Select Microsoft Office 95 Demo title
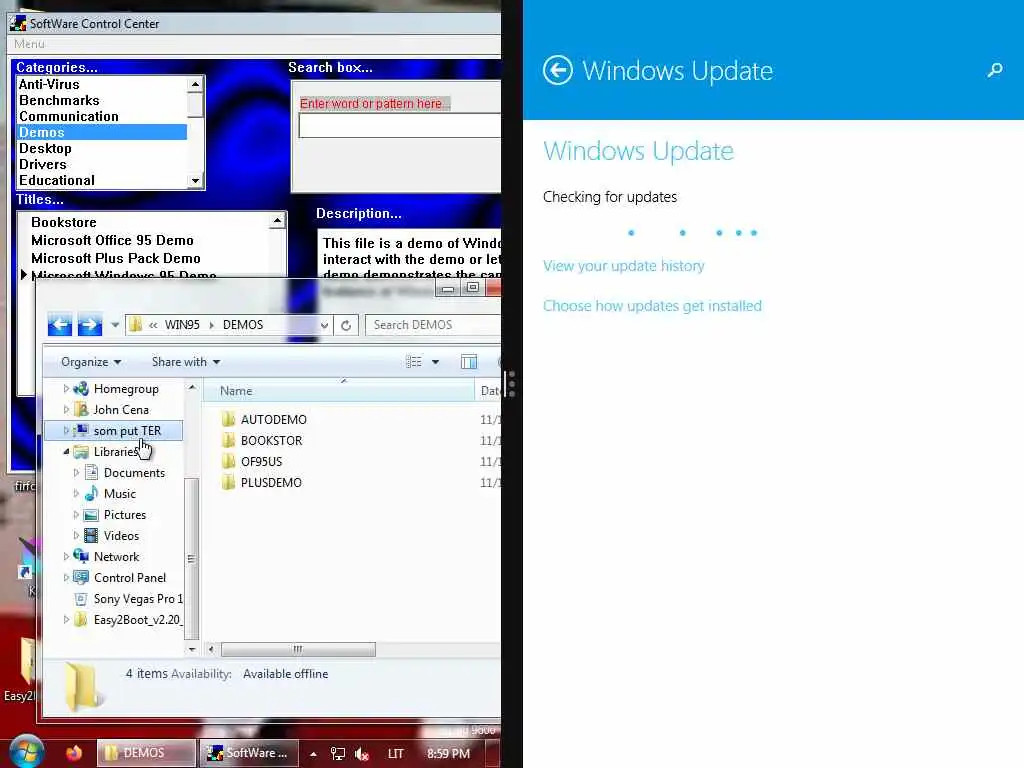 pos(112,240)
